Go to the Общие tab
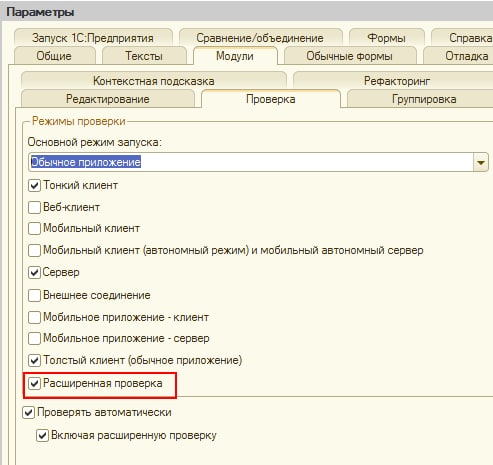493x465 pixels. (x=54, y=56)
